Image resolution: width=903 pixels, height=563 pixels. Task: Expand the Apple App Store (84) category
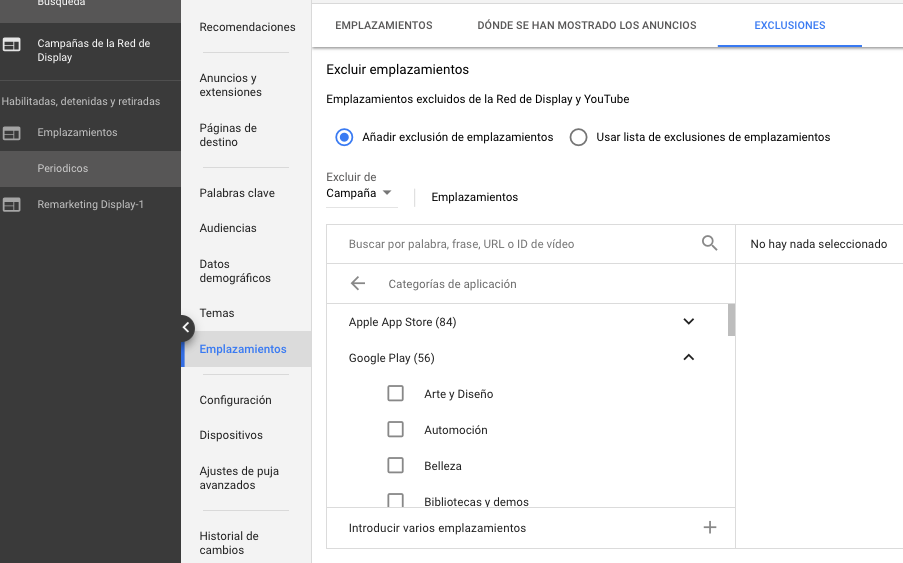coord(688,322)
